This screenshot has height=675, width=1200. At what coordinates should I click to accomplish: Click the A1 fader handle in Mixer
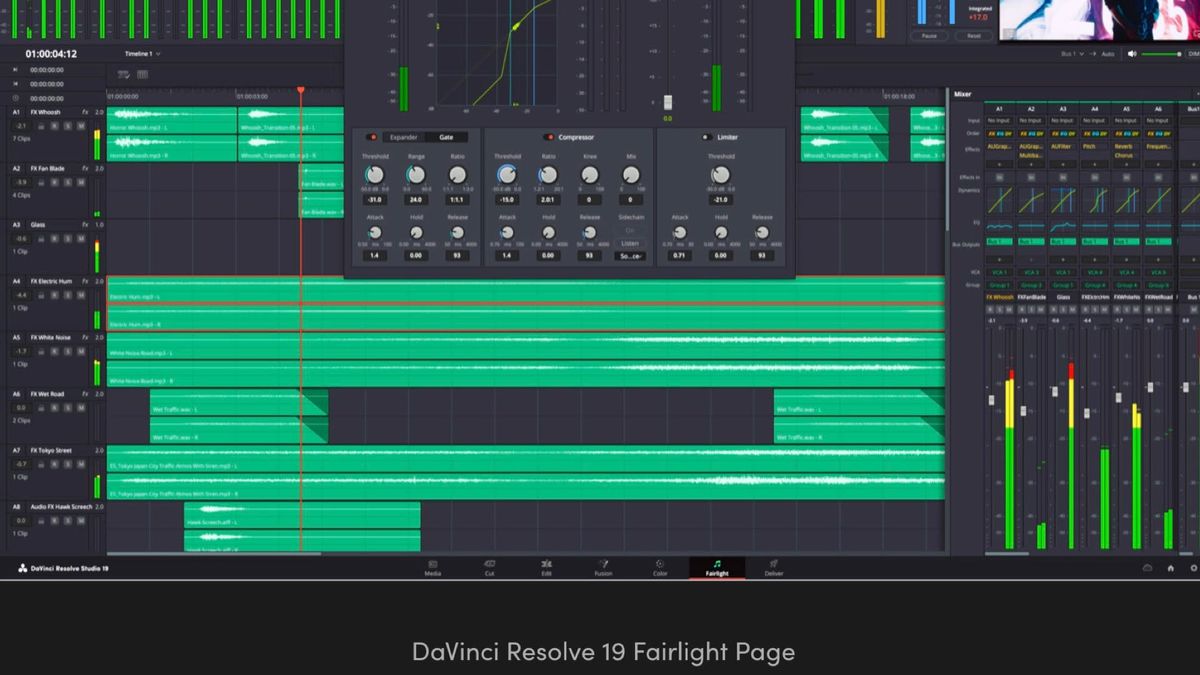tap(990, 400)
